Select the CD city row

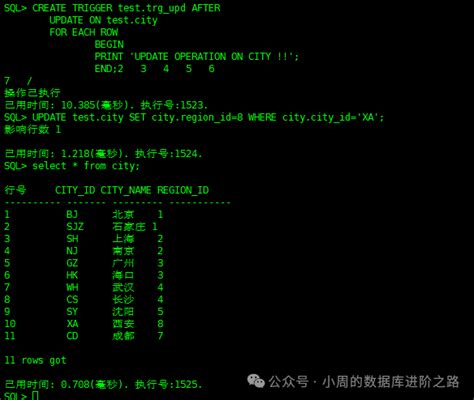83,336
